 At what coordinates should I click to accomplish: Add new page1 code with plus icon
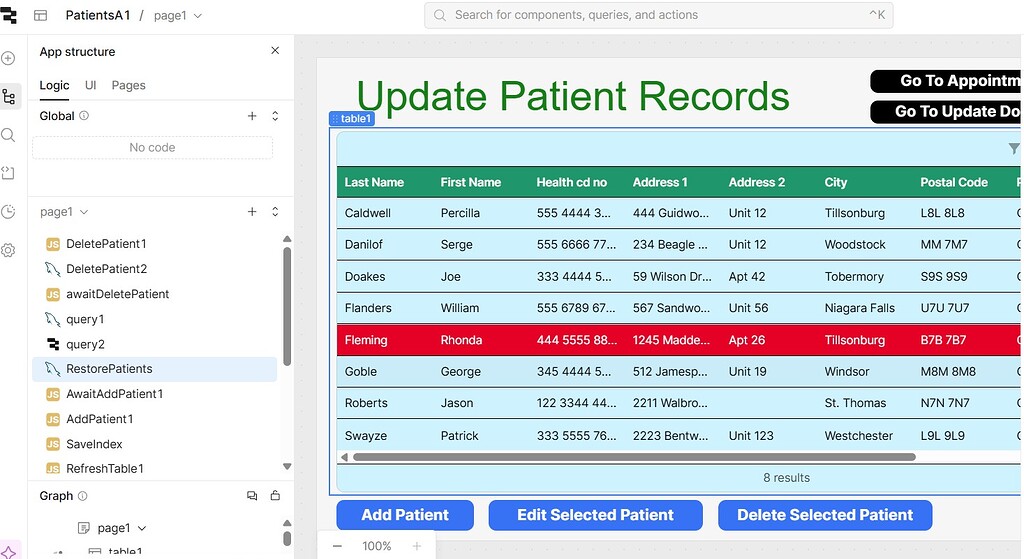252,212
